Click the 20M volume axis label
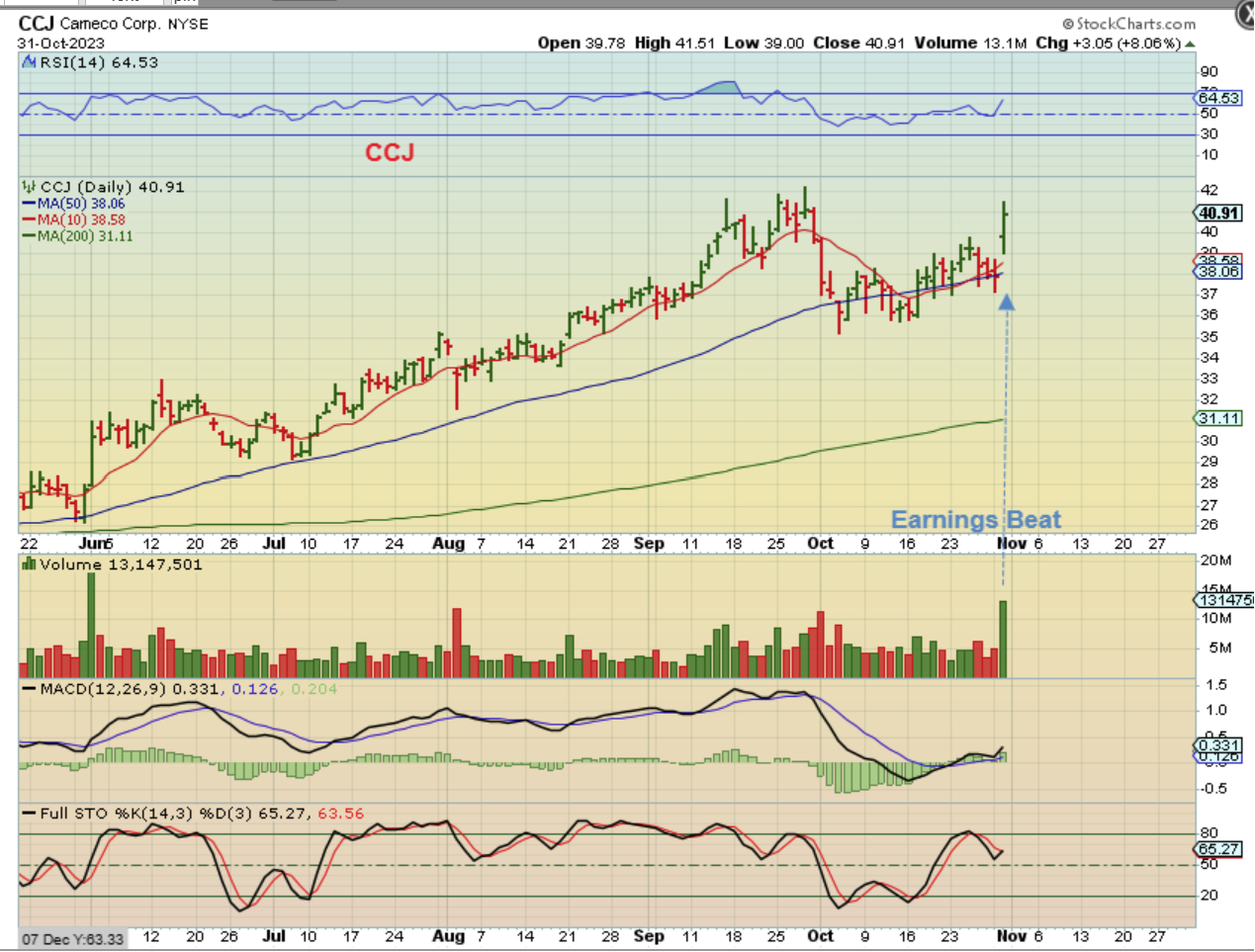The width and height of the screenshot is (1255, 952). pyautogui.click(x=1216, y=561)
